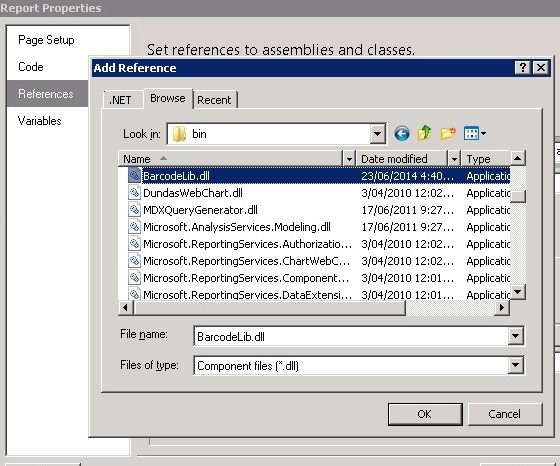Click the vertical scrollbar thumb
The height and width of the screenshot is (466, 560).
(x=518, y=196)
